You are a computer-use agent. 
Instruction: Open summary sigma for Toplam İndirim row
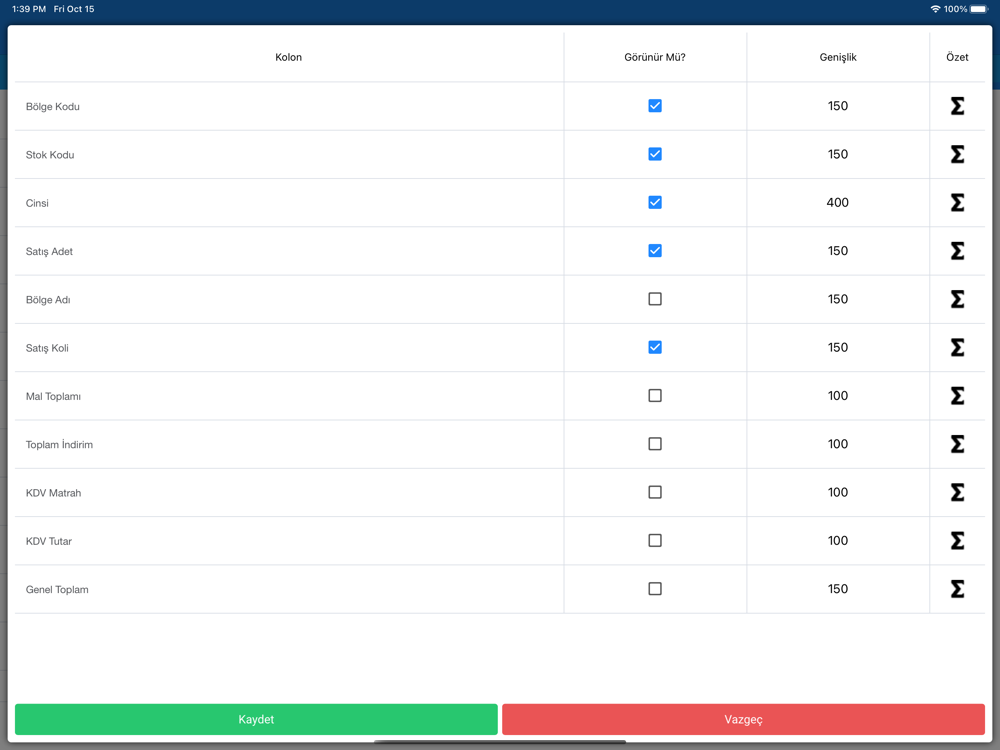[957, 444]
